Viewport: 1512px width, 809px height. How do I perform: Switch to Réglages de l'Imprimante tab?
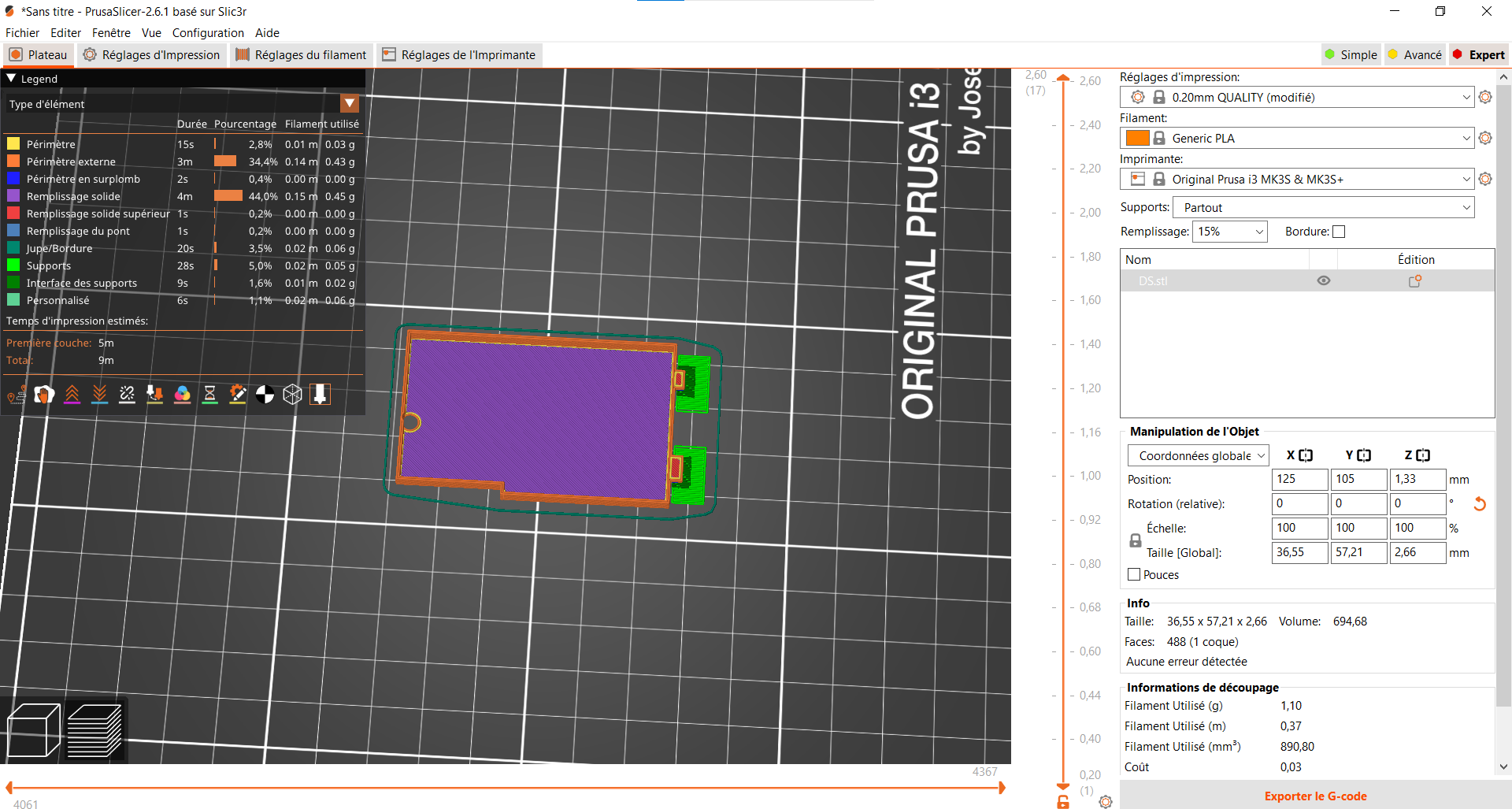coord(458,54)
